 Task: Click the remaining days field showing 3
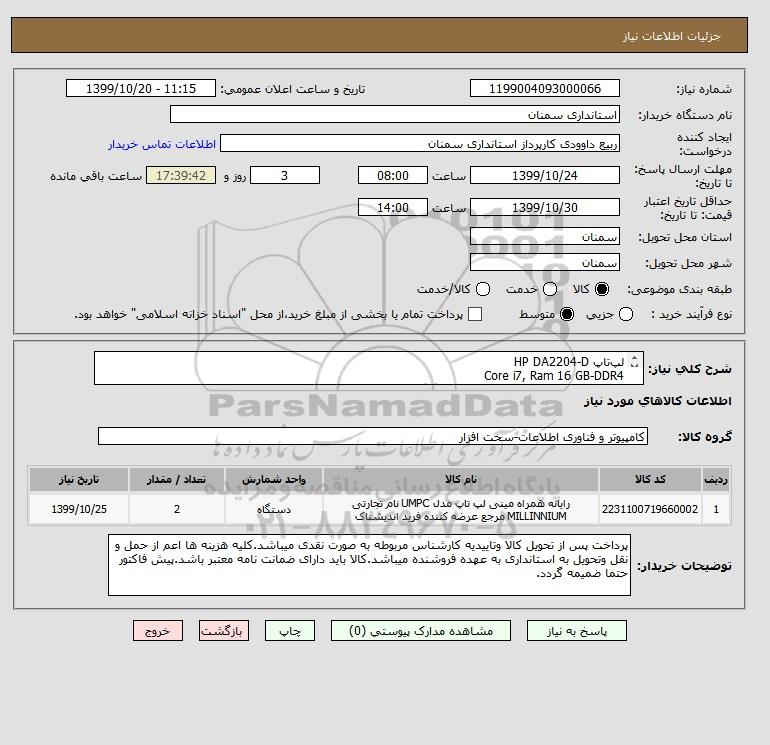click(x=285, y=175)
